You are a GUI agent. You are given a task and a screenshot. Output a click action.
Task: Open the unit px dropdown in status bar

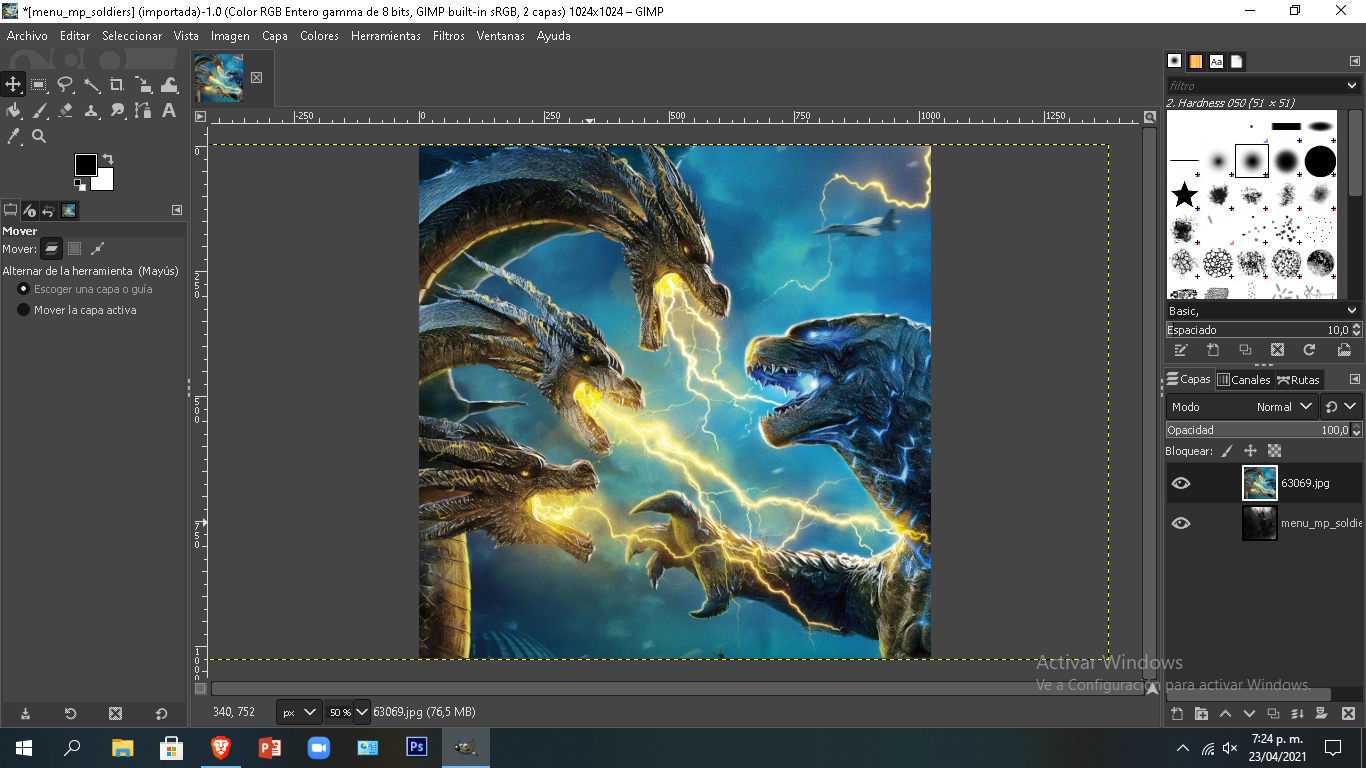299,712
